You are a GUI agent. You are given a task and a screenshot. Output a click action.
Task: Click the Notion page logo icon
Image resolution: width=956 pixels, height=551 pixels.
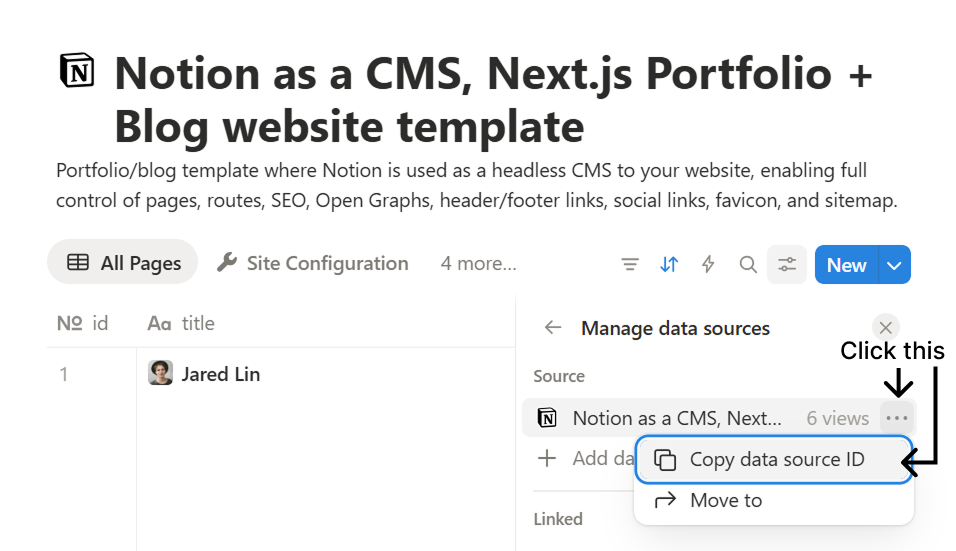pos(77,71)
